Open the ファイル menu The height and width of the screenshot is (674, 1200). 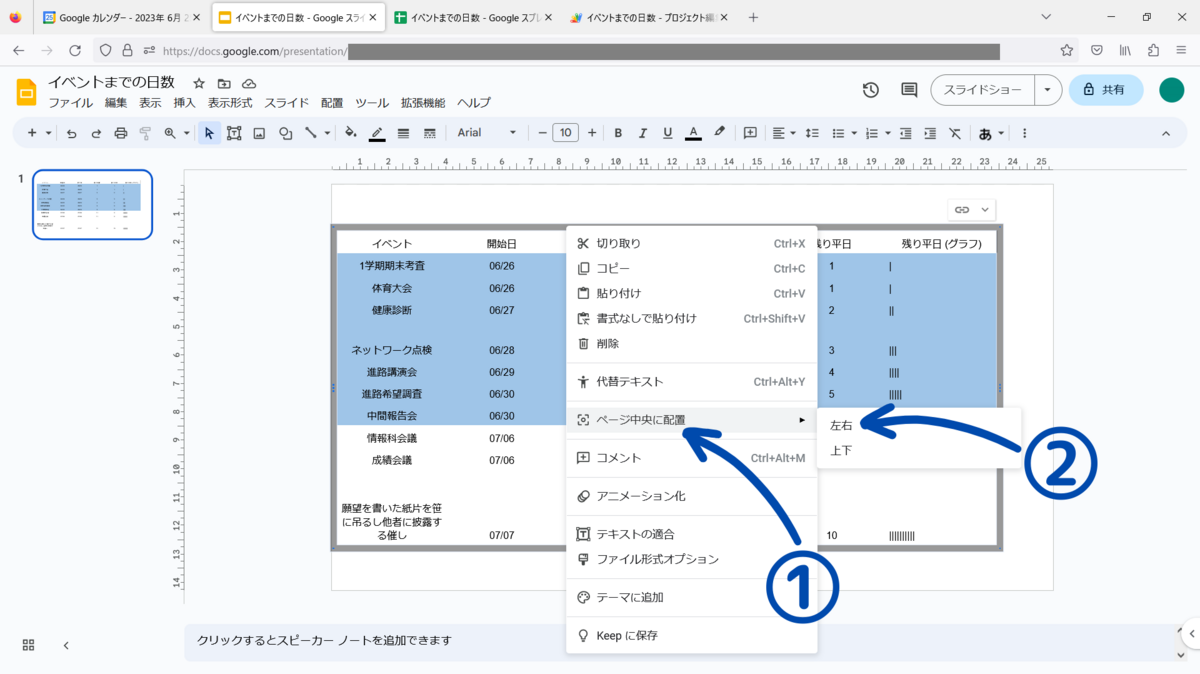point(70,103)
